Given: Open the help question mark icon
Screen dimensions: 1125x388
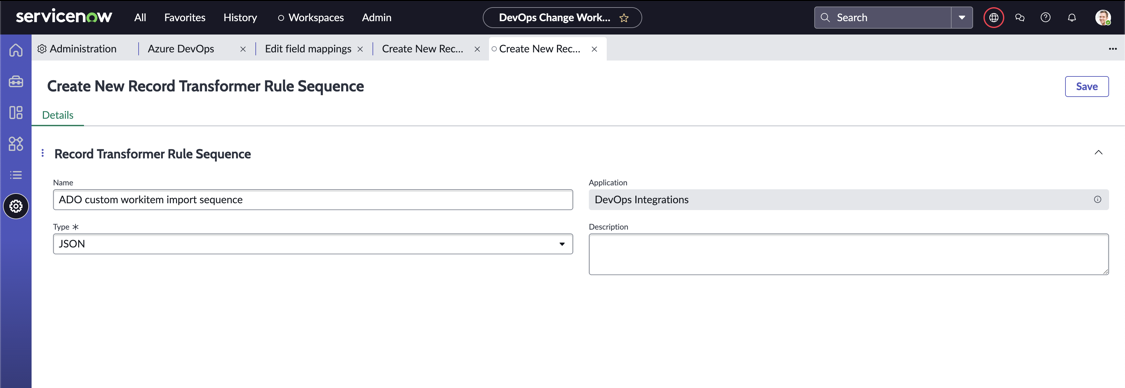Looking at the screenshot, I should (1045, 17).
